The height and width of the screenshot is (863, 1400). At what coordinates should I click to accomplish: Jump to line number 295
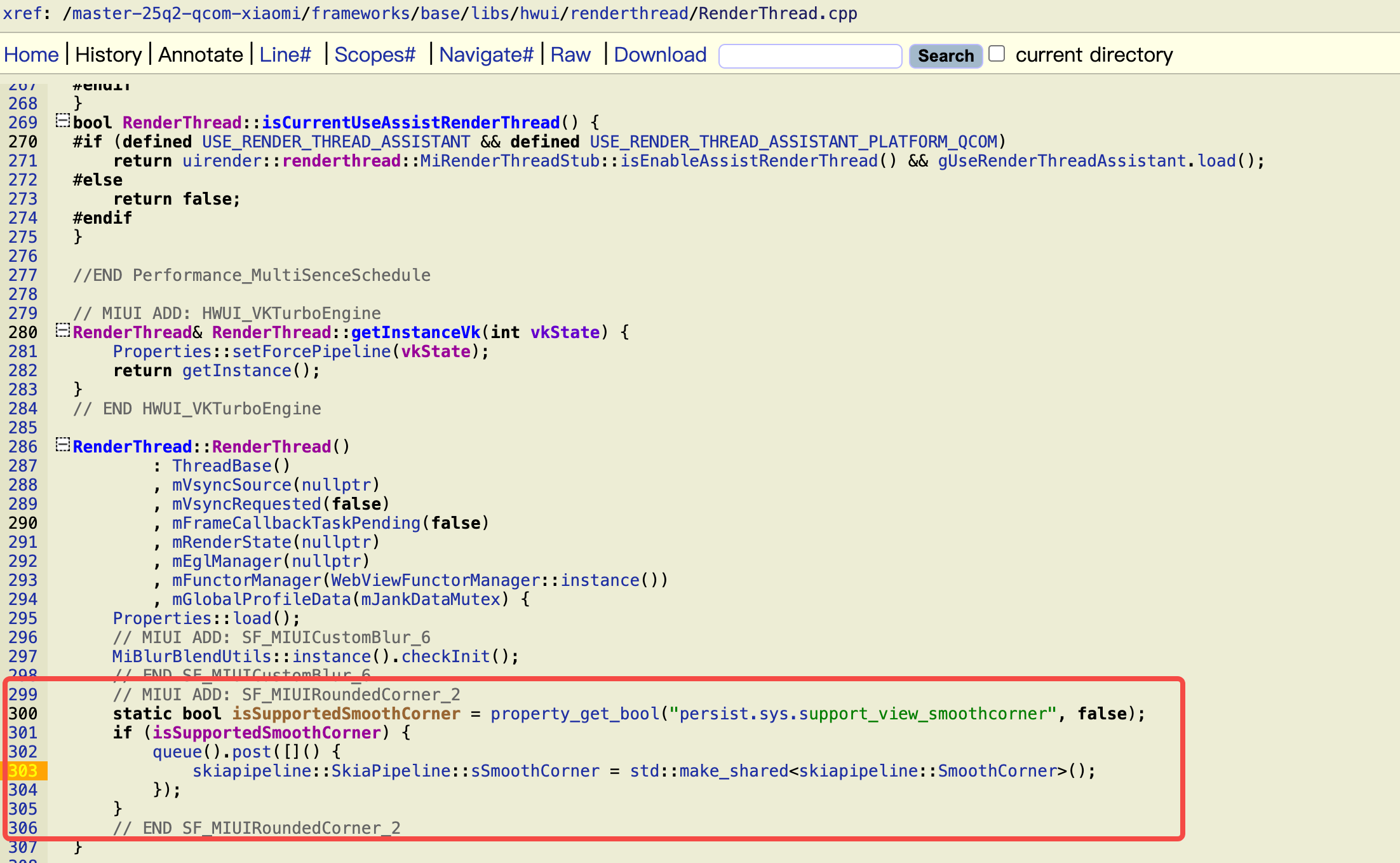pyautogui.click(x=23, y=618)
